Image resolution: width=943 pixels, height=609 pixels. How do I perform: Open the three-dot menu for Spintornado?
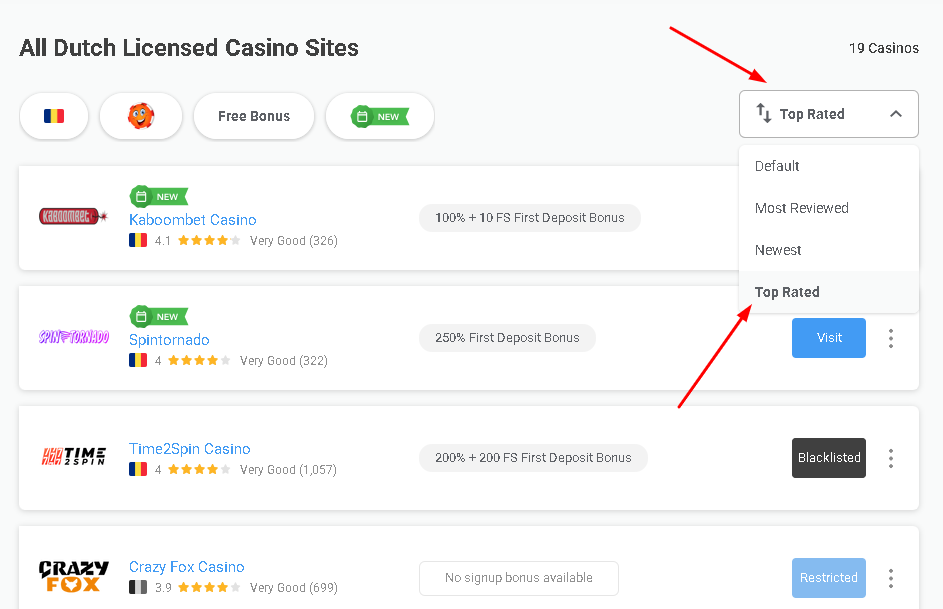(x=890, y=337)
